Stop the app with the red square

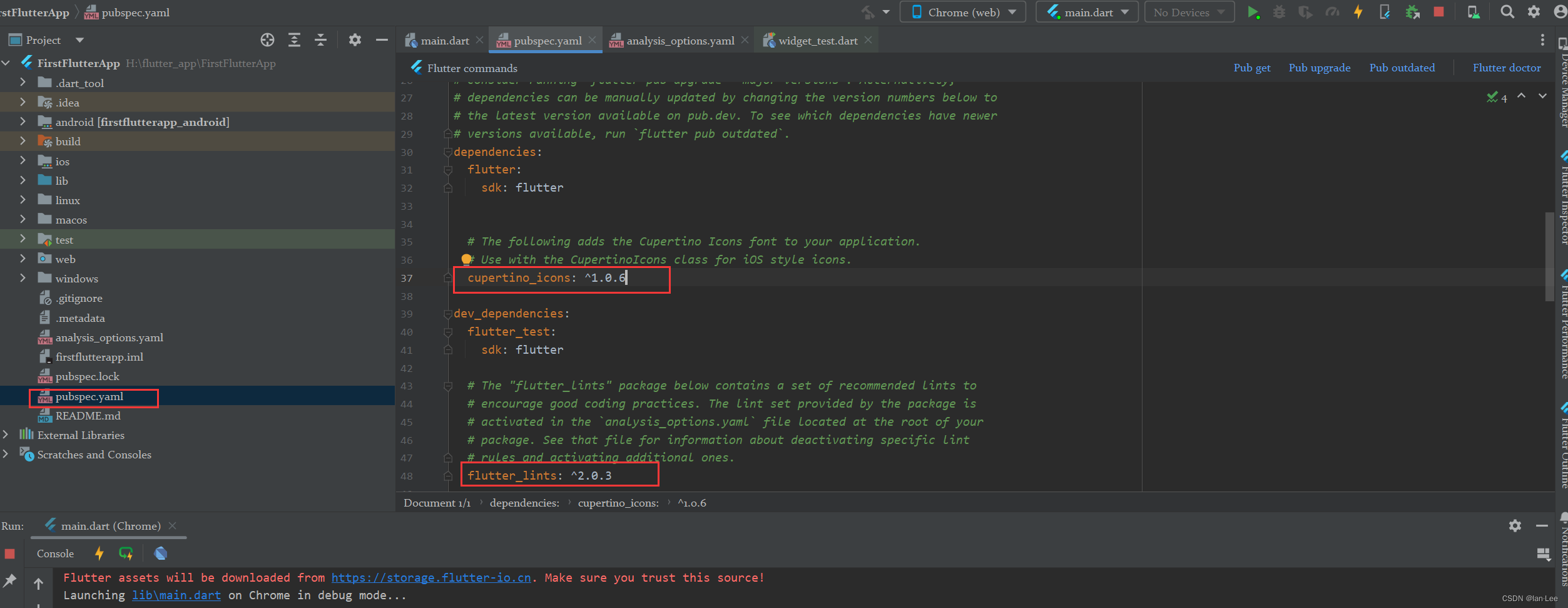tap(1438, 11)
